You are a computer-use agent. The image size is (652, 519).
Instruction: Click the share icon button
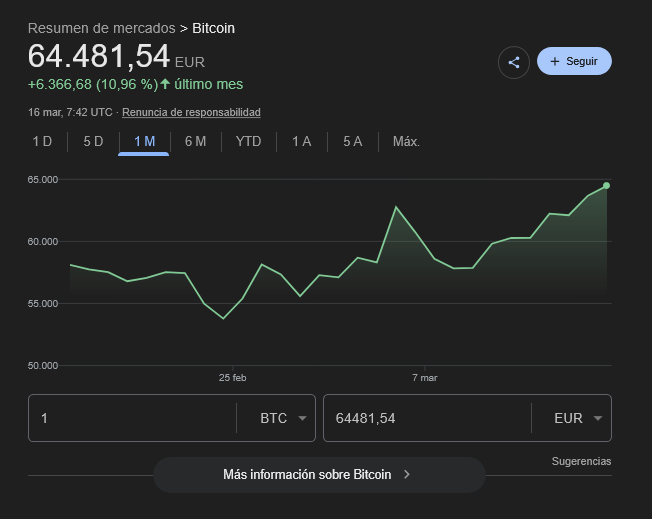point(514,62)
